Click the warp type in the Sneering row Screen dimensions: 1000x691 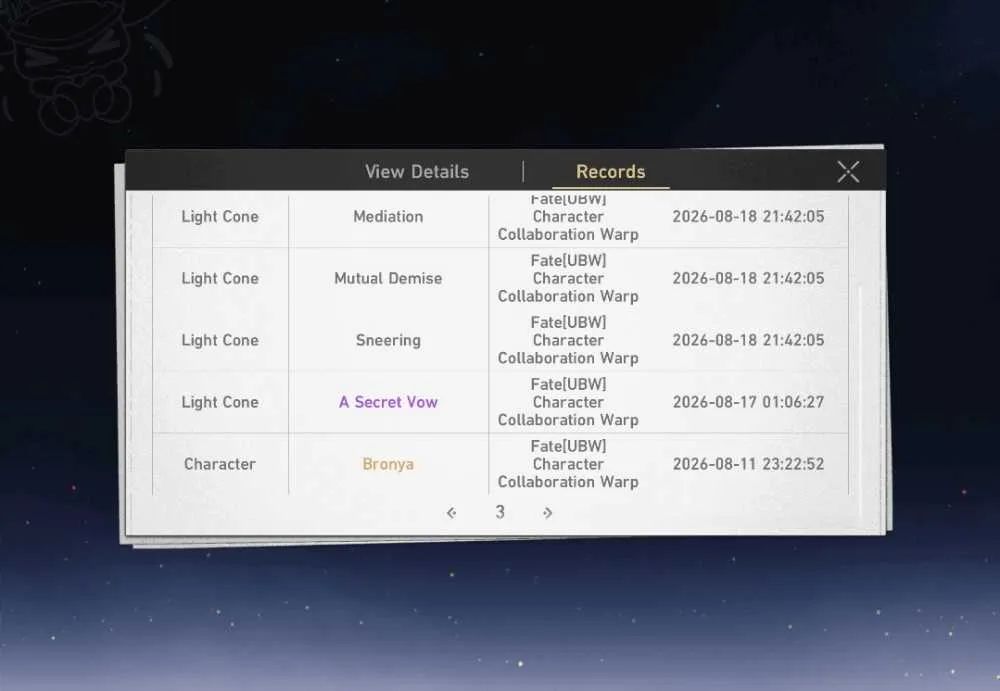pos(568,340)
